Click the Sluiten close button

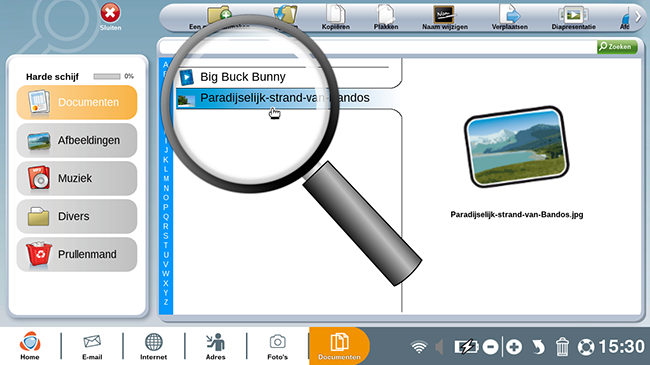point(110,17)
